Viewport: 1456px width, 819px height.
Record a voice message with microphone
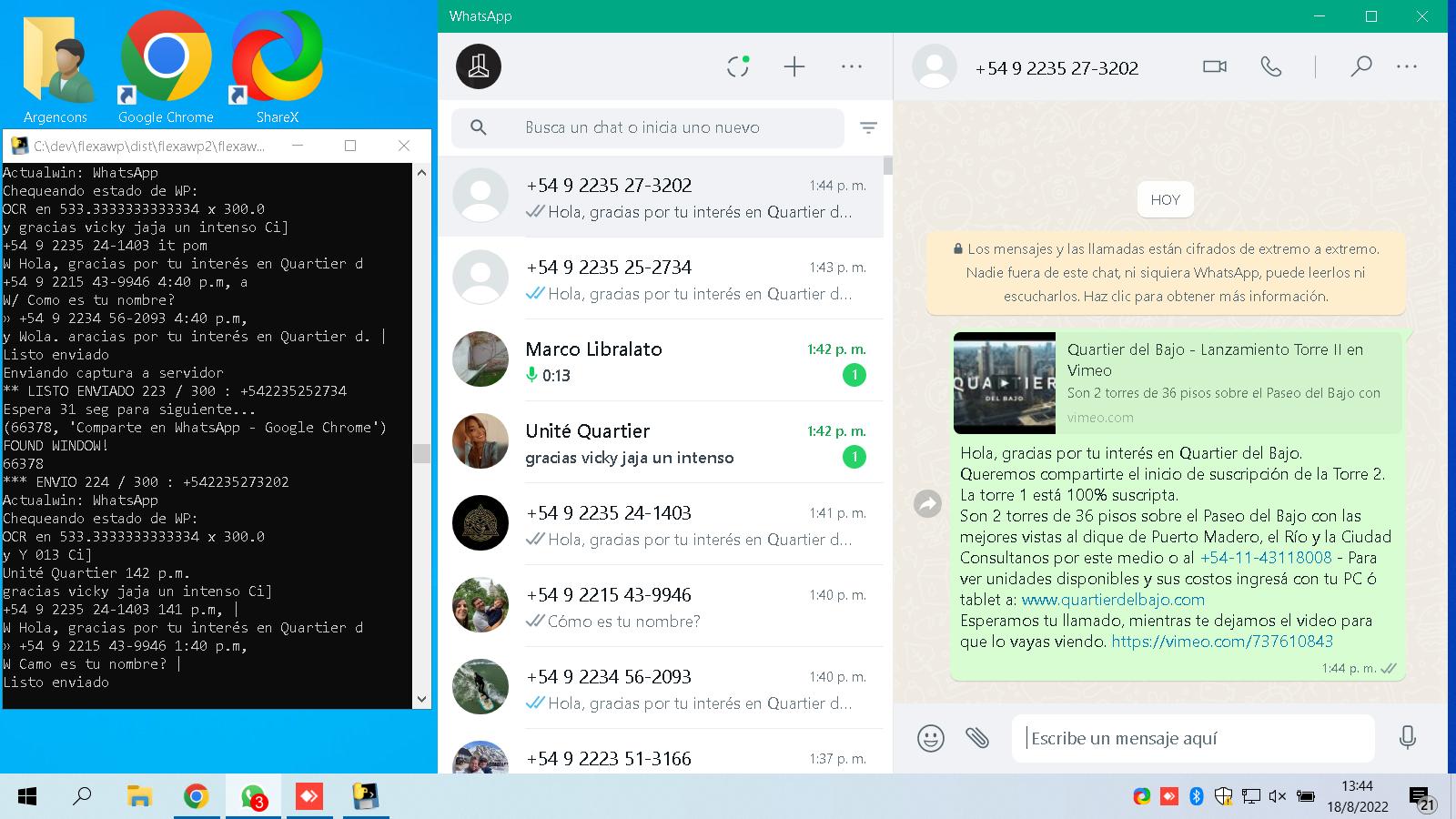1408,738
